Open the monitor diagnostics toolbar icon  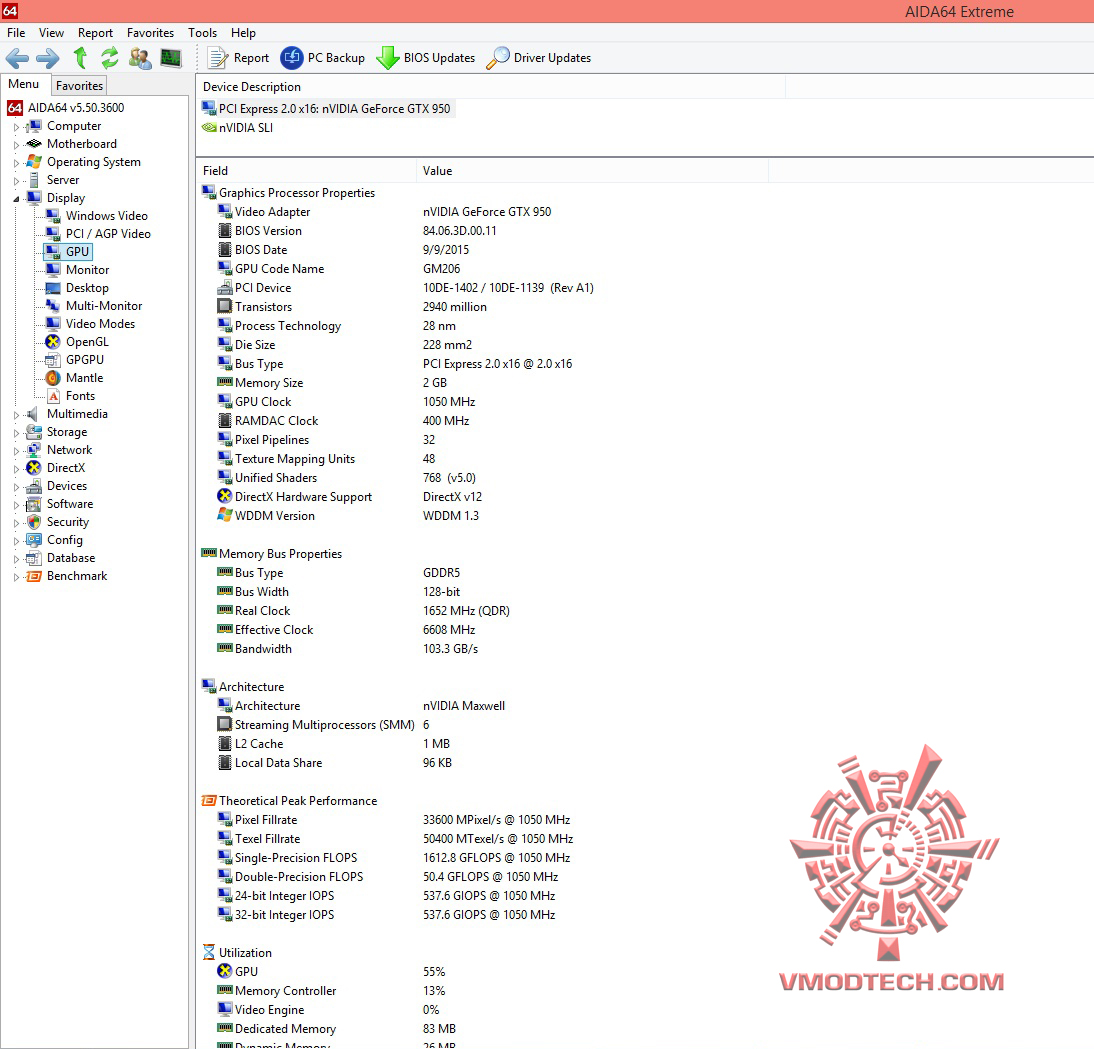pos(171,58)
